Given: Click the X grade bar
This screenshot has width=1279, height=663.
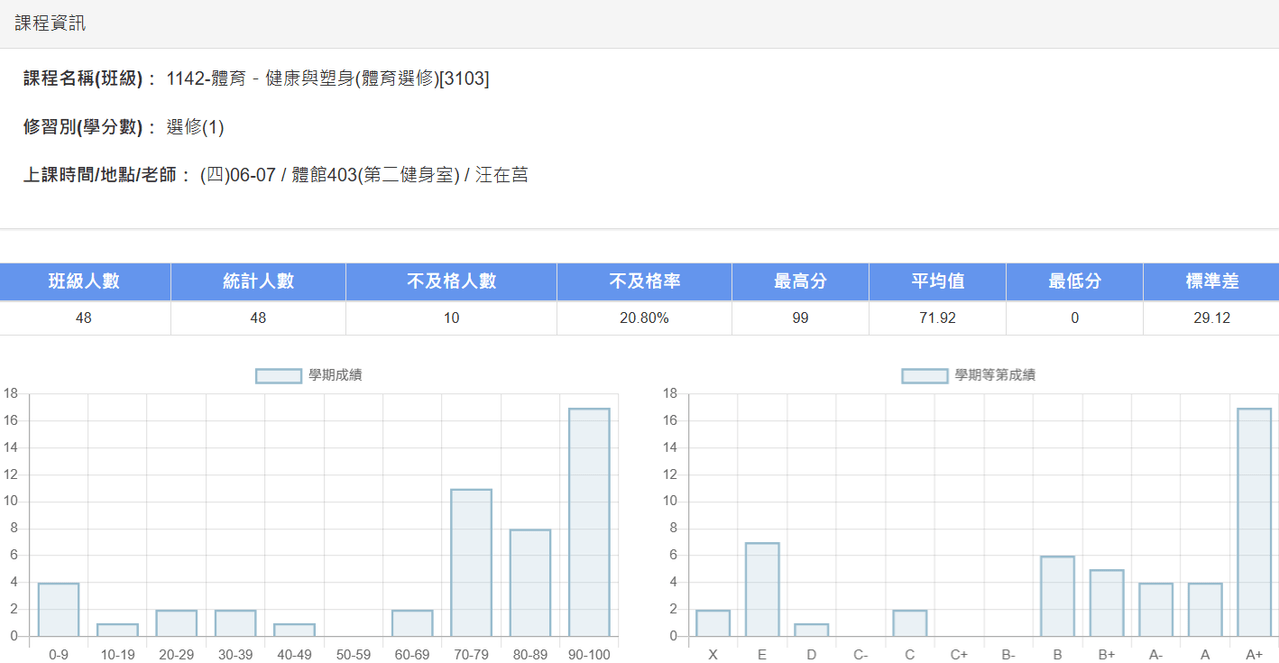Looking at the screenshot, I should (x=713, y=623).
